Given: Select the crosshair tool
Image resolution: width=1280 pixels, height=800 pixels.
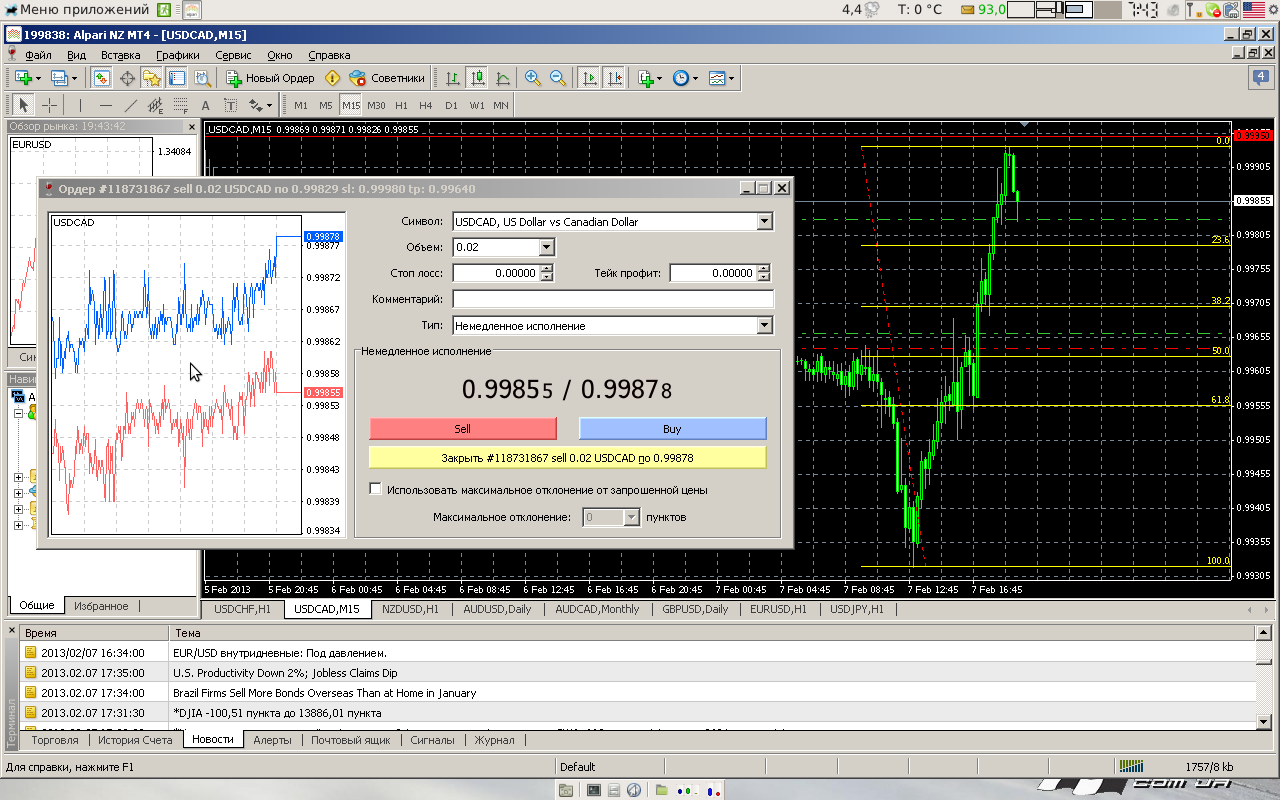Looking at the screenshot, I should tap(49, 105).
